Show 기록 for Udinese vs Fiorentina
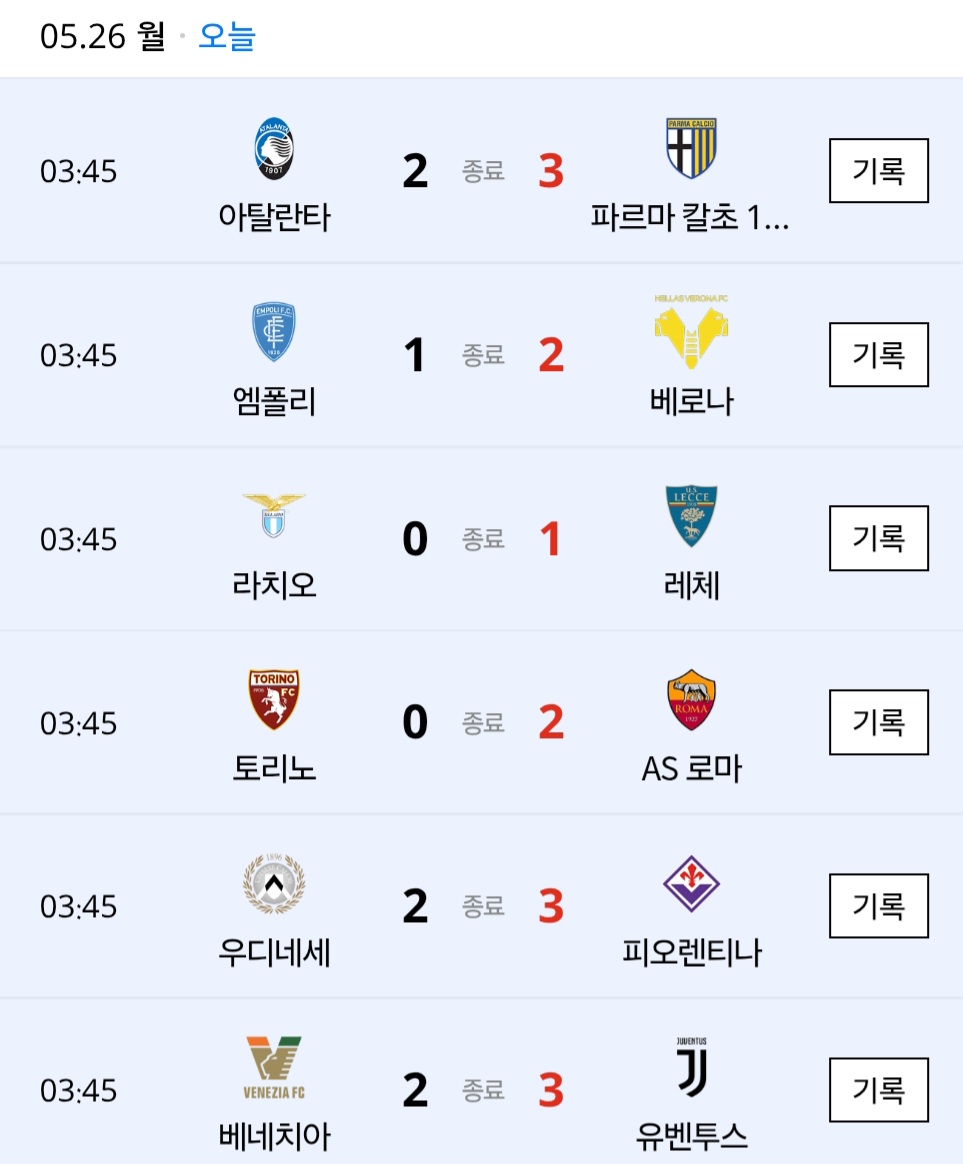 pos(878,906)
